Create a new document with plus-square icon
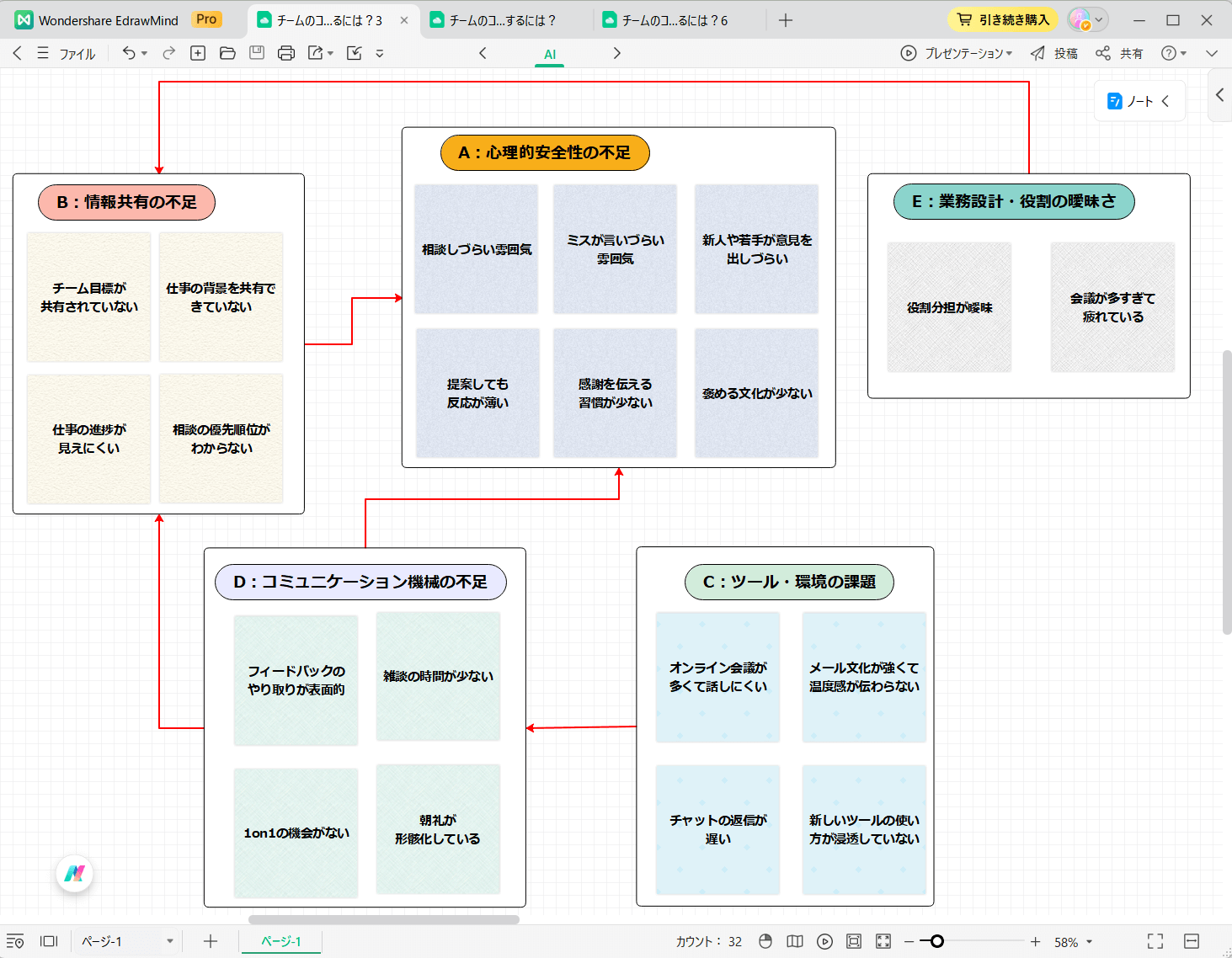Image resolution: width=1232 pixels, height=958 pixels. pyautogui.click(x=198, y=53)
